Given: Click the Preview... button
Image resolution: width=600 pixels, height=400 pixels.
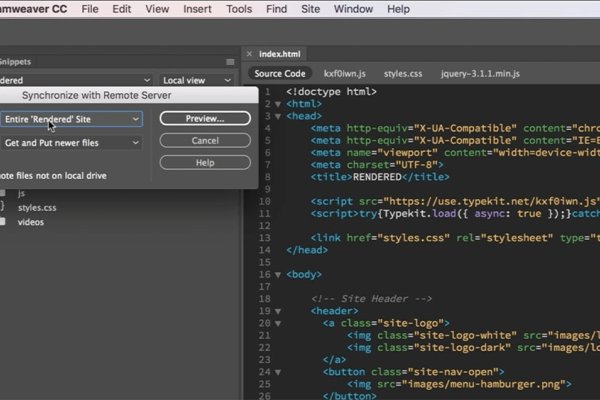Looking at the screenshot, I should [205, 118].
